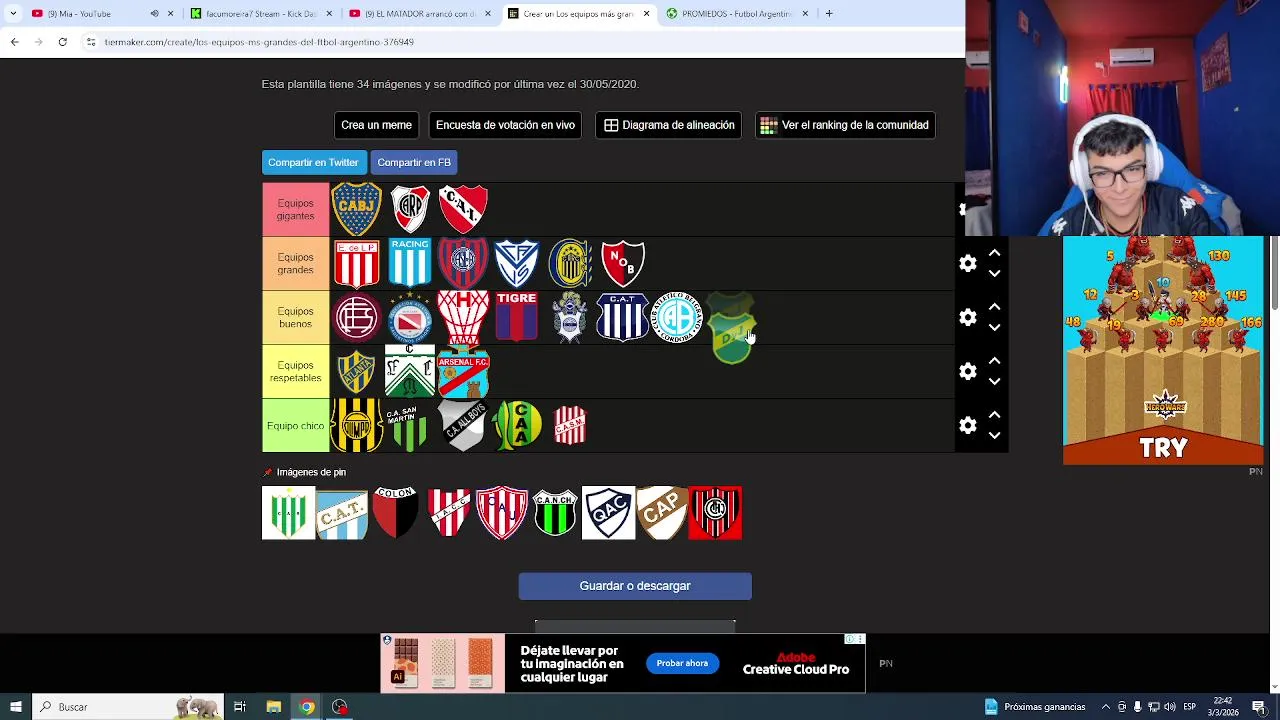This screenshot has width=1280, height=720.
Task: Show hidden system tray icons
Action: 1106,707
